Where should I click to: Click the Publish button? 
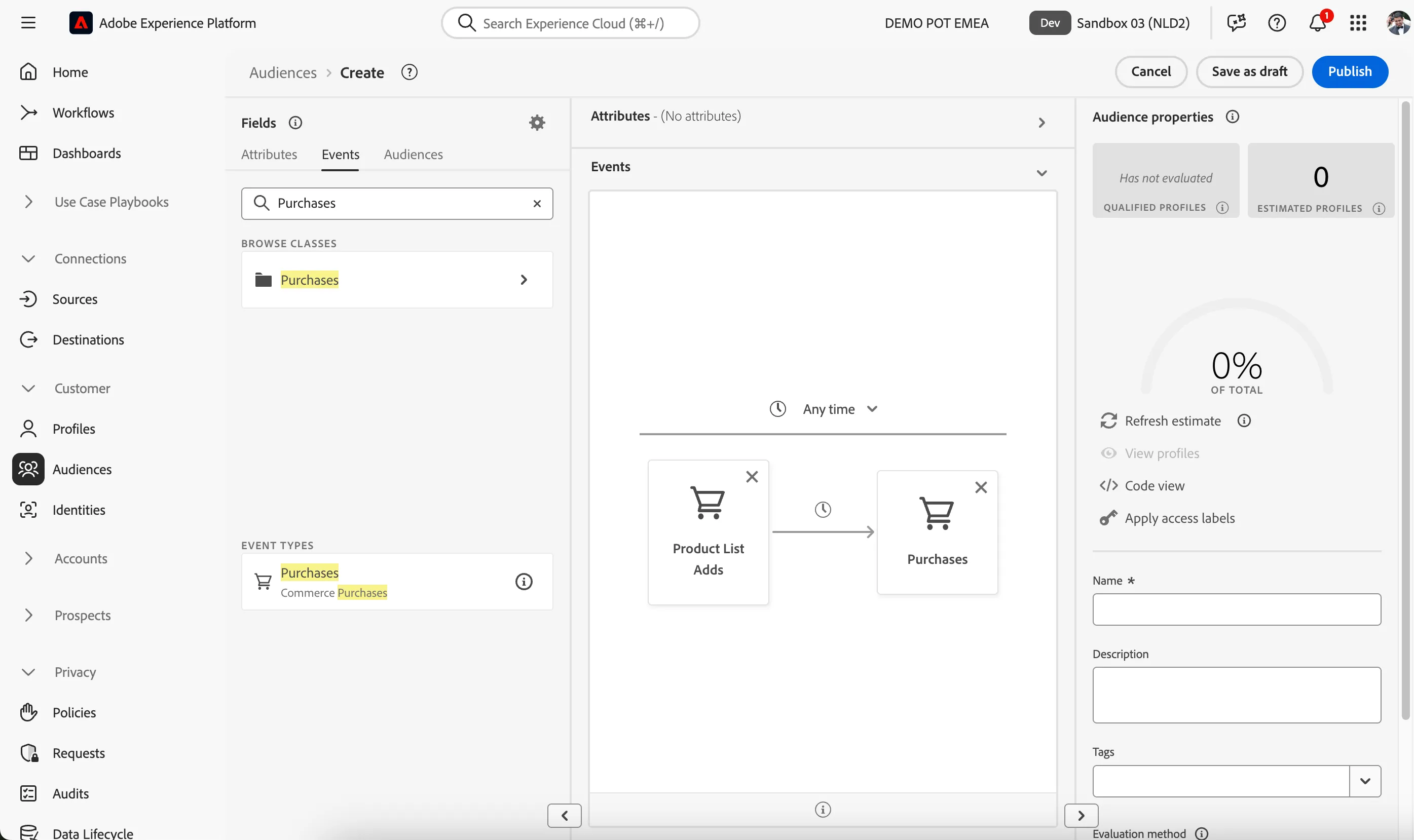click(1350, 71)
